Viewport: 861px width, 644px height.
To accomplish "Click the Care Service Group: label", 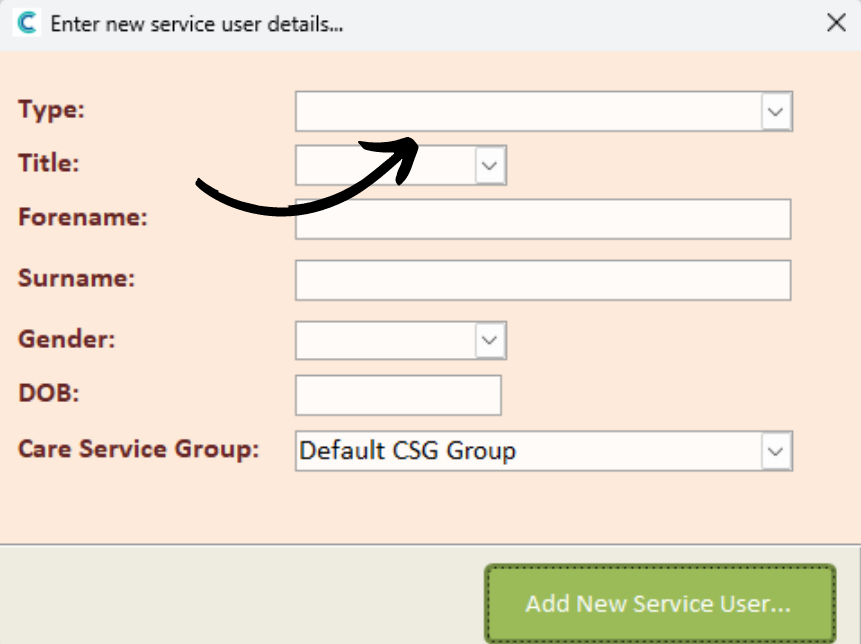I will [138, 449].
